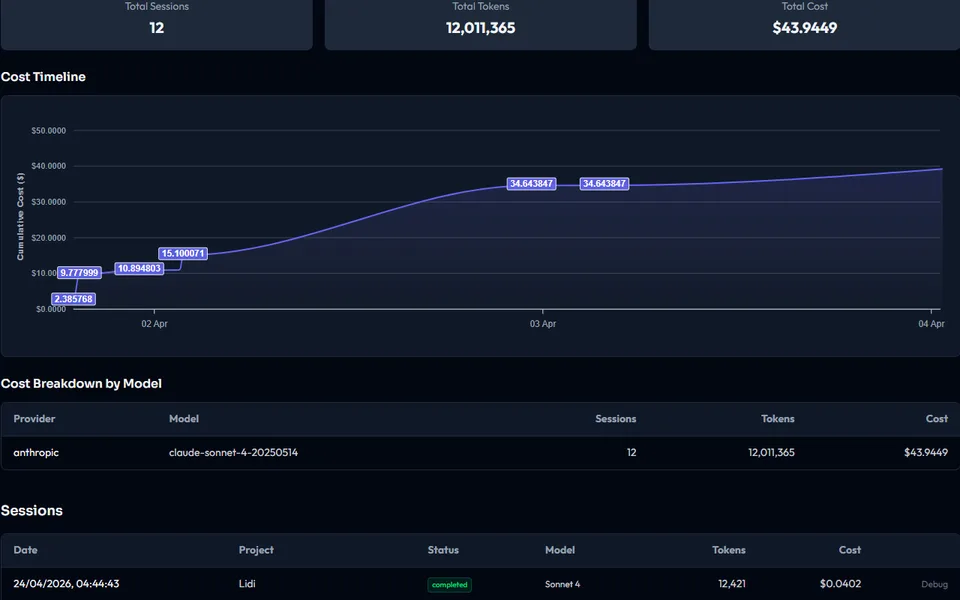Click the first 34.643847 label before 03 Apr
The image size is (960, 600).
click(531, 184)
